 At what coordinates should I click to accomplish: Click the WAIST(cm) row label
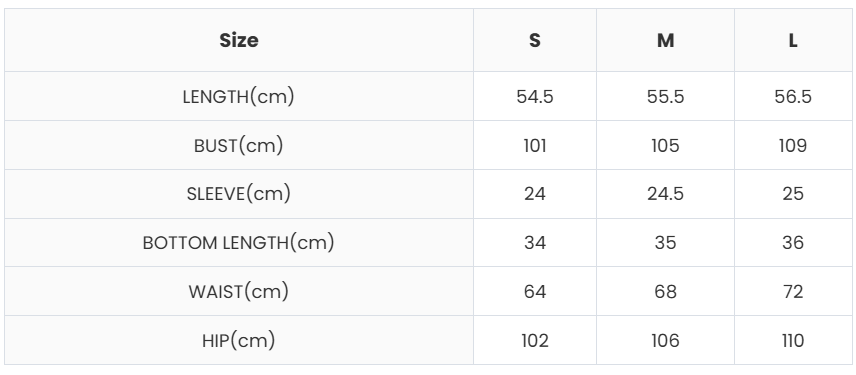(239, 291)
